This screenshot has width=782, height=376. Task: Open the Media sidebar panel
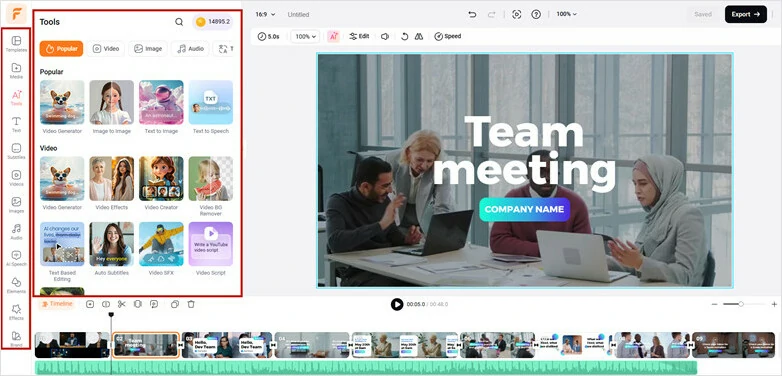click(x=16, y=70)
